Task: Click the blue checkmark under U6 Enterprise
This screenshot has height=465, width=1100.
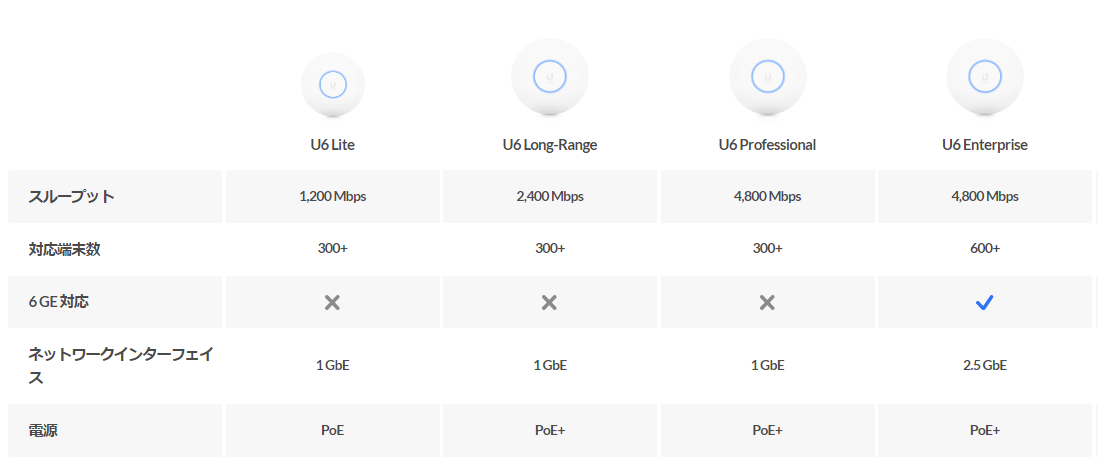Action: click(985, 302)
